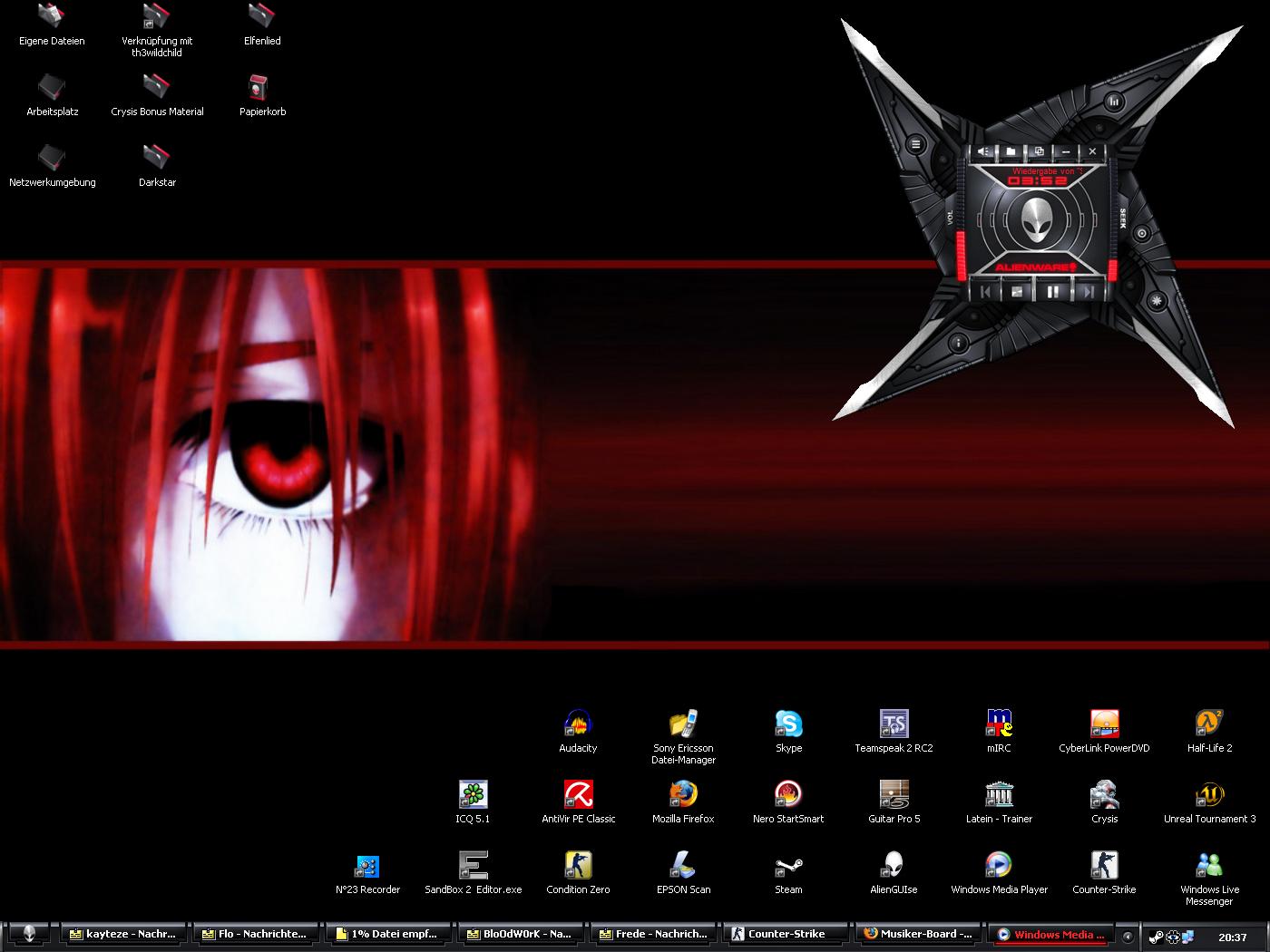Viewport: 1270px width, 952px height.
Task: Select N°23 Recorder icon
Action: [x=367, y=872]
